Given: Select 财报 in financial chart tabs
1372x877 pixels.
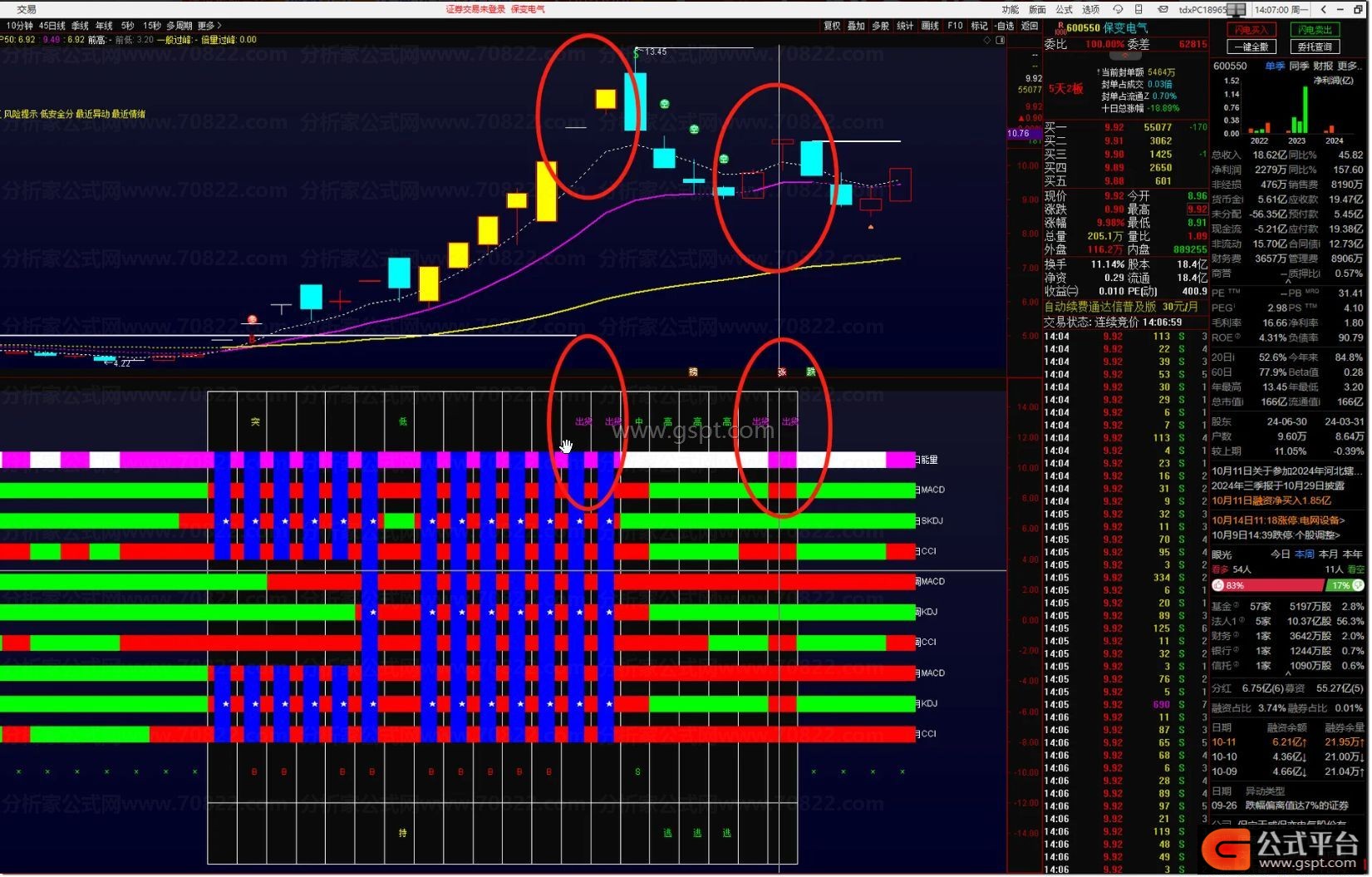Looking at the screenshot, I should coord(1323,66).
